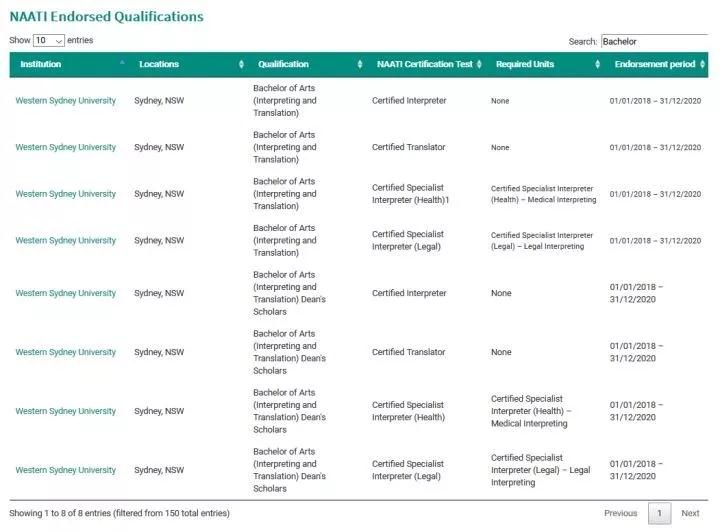The height and width of the screenshot is (532, 720).
Task: Open Western Sydney University link for Certified Translator row
Action: 65,147
